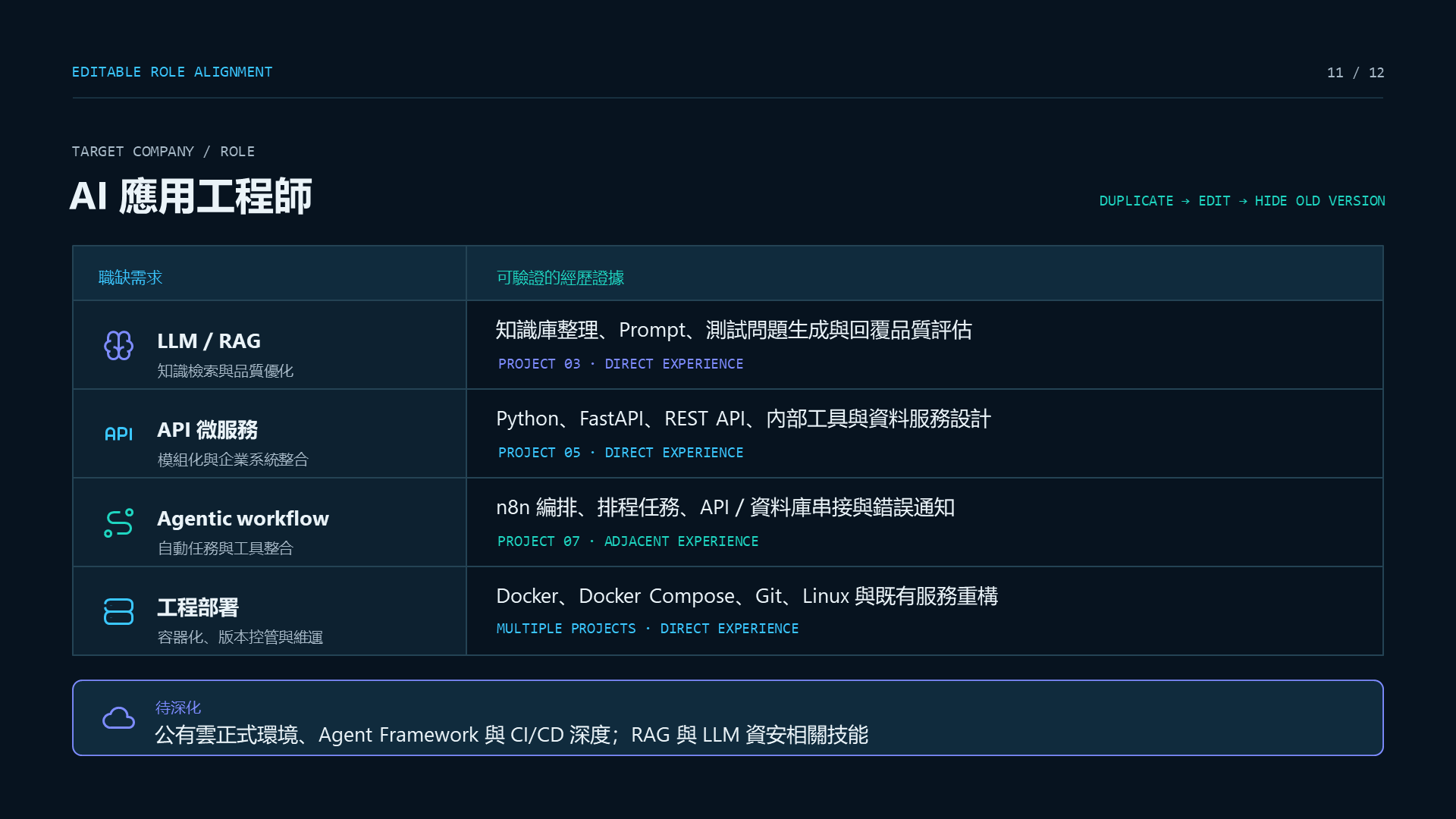Screen dimensions: 1456x819
Task: Click the MULTIPLE PROJECTS · DIRECT EXPERIENCE tag
Action: [648, 629]
